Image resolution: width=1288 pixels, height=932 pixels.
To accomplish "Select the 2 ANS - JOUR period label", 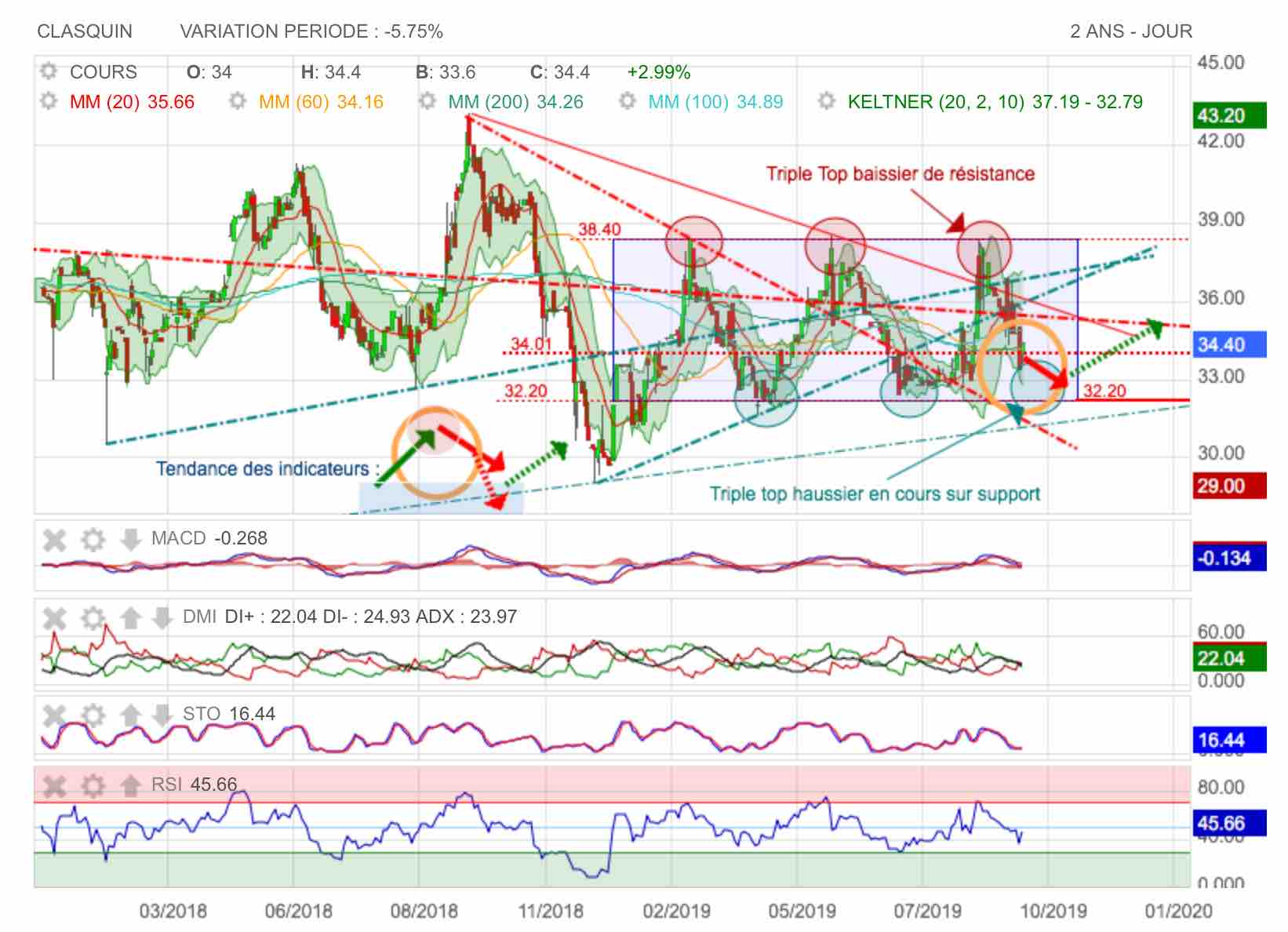I will (1131, 31).
